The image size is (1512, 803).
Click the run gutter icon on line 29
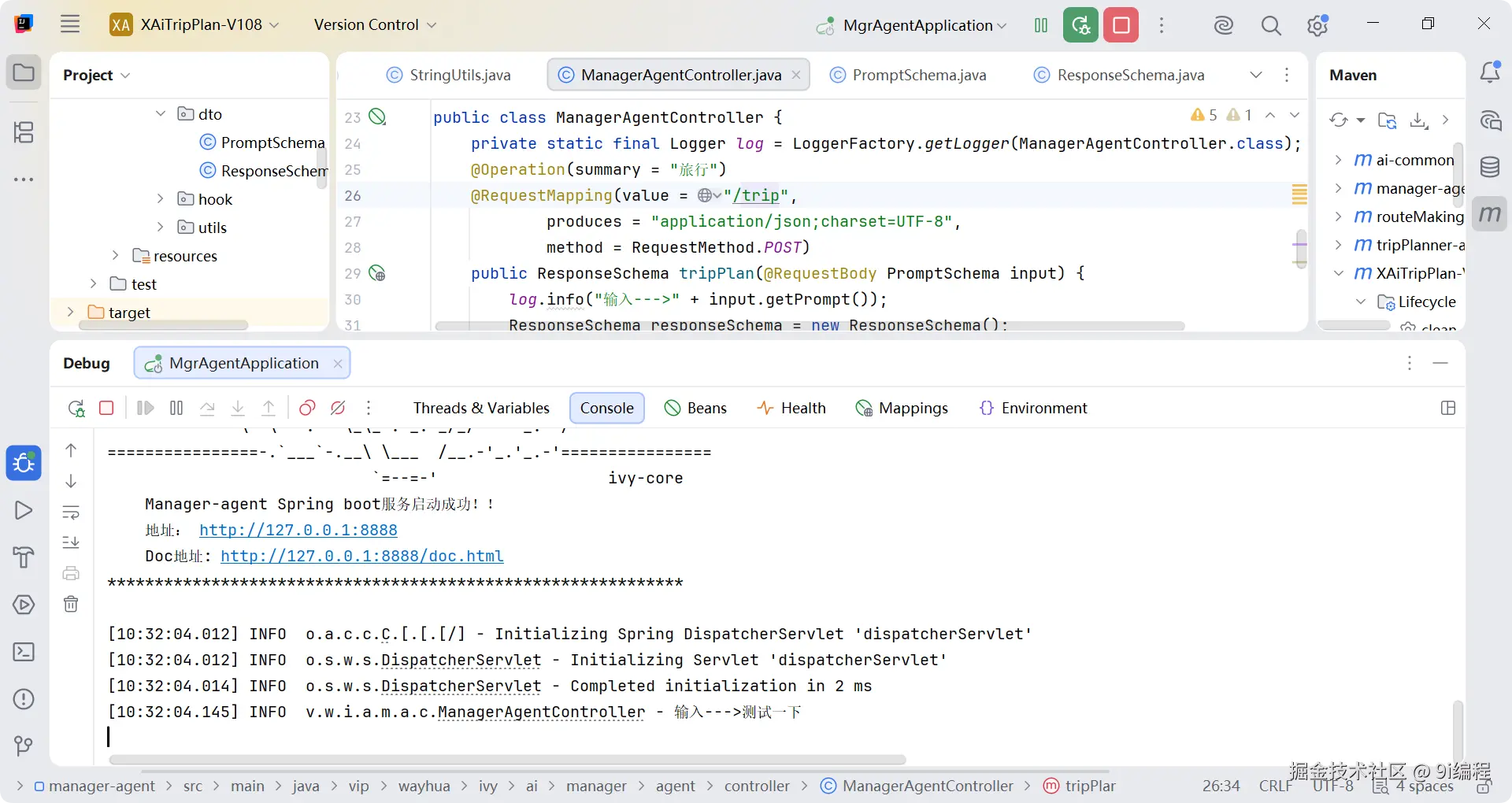coord(377,273)
